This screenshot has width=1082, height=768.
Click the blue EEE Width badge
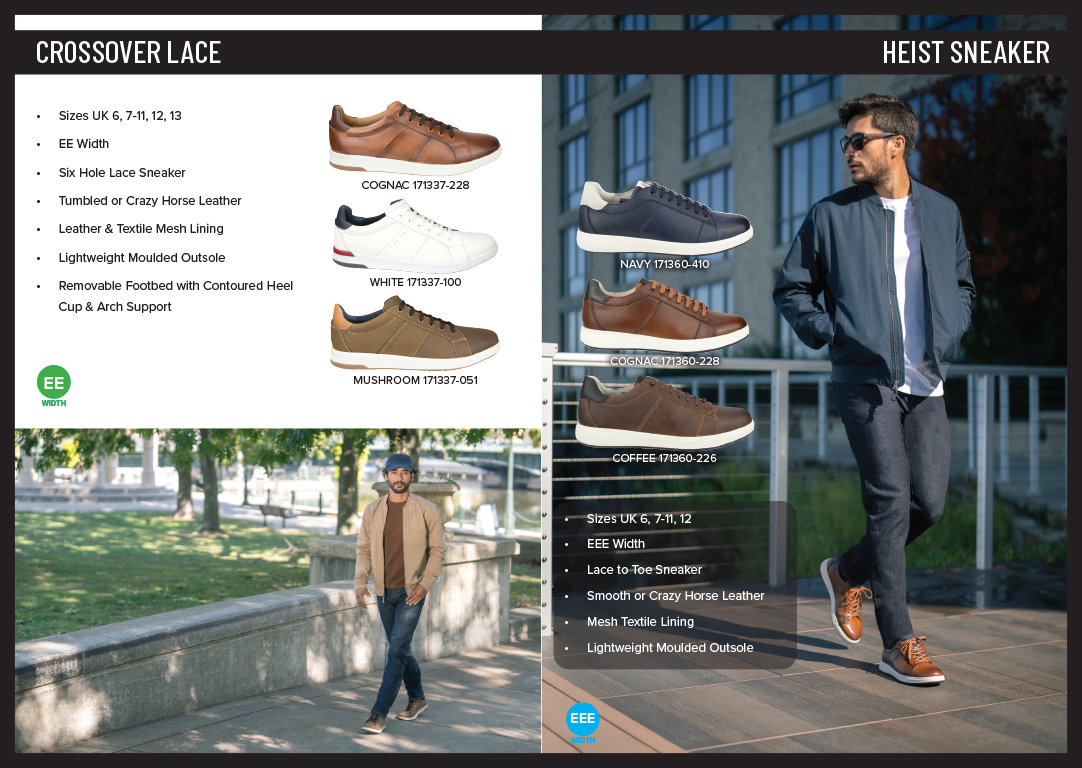(582, 720)
